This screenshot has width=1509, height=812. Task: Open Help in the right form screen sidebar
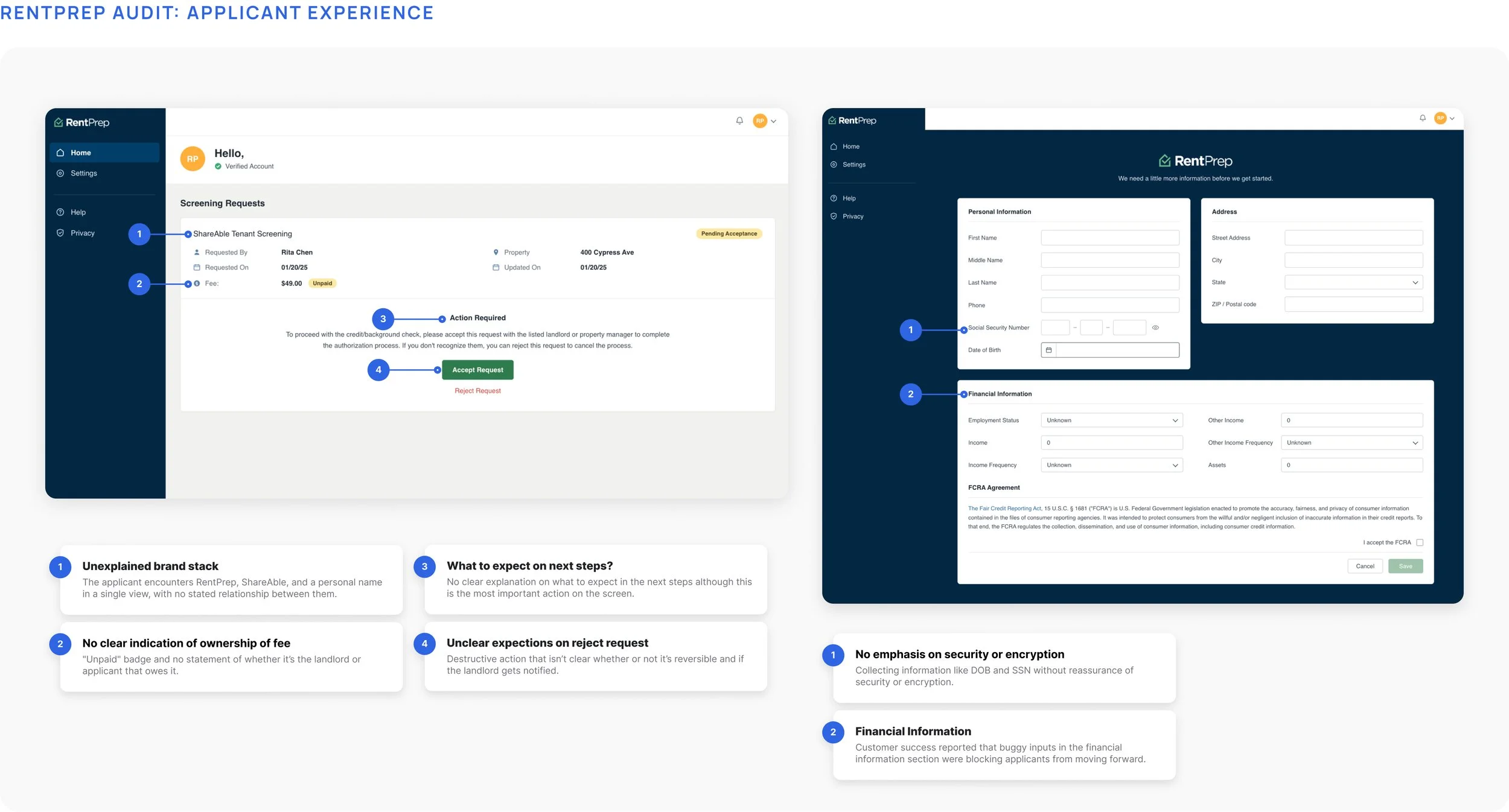click(x=849, y=198)
